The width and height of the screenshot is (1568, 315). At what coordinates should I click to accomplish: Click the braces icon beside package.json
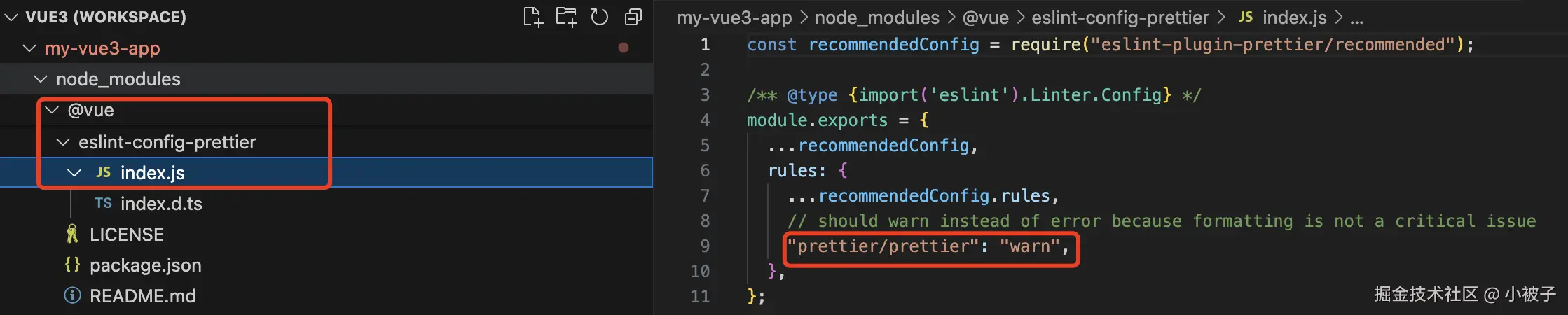pos(72,265)
